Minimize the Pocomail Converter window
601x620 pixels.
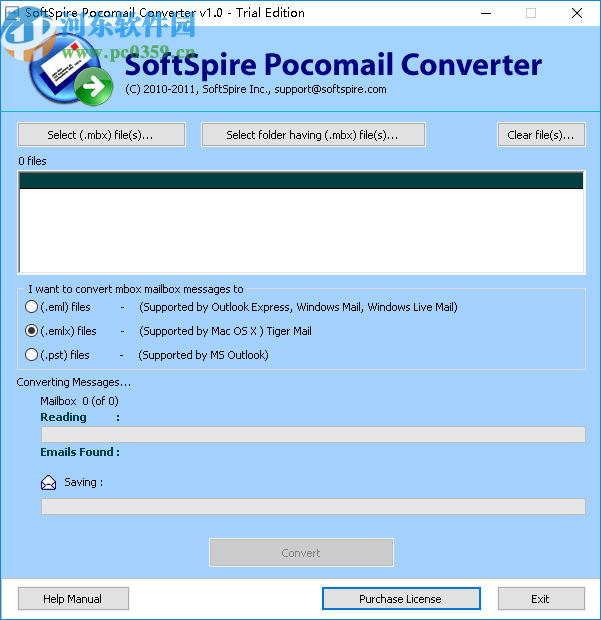pos(486,13)
